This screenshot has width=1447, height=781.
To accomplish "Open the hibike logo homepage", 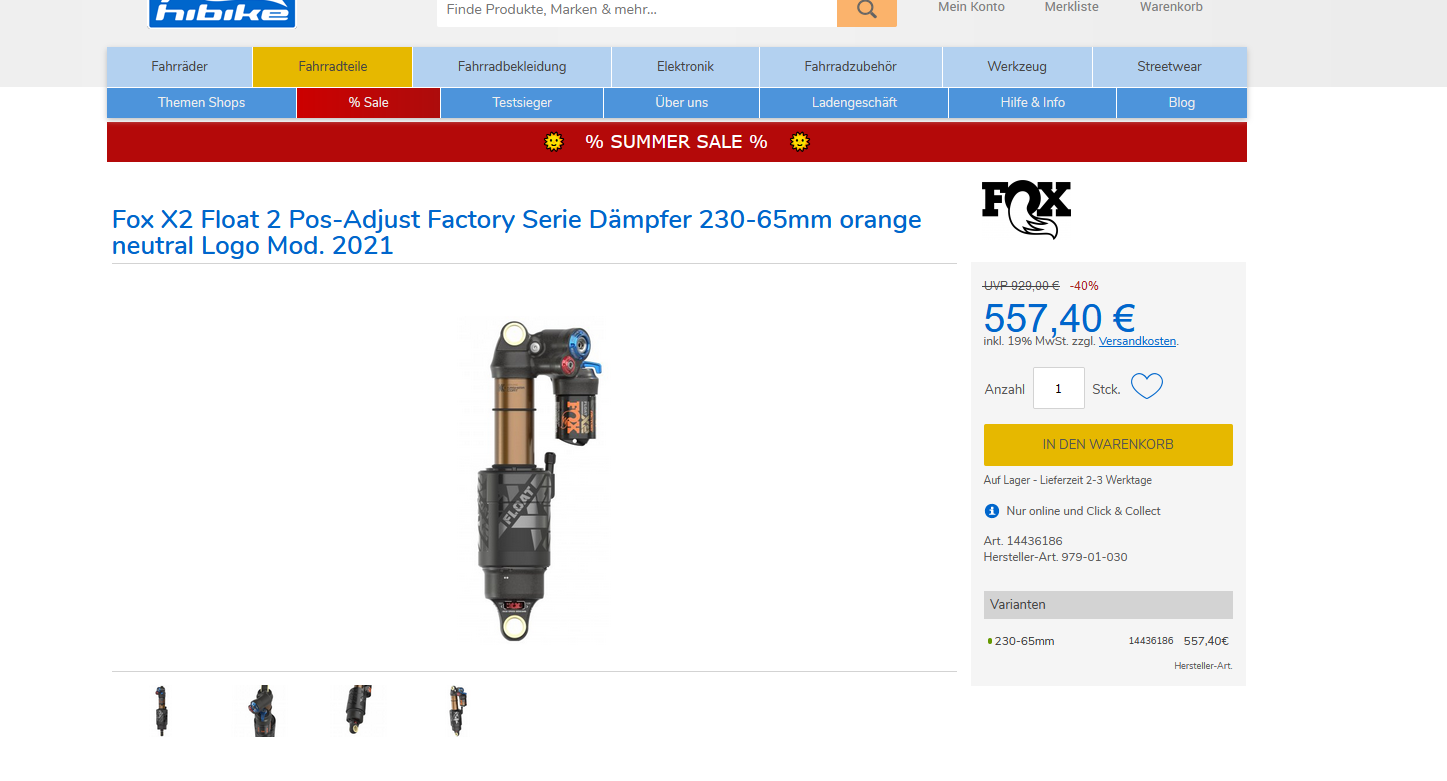I will (x=222, y=12).
